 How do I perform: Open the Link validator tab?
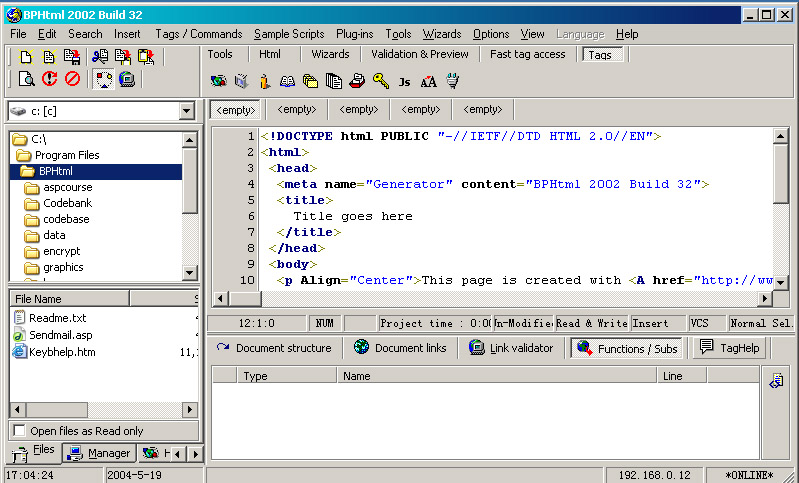[x=511, y=348]
